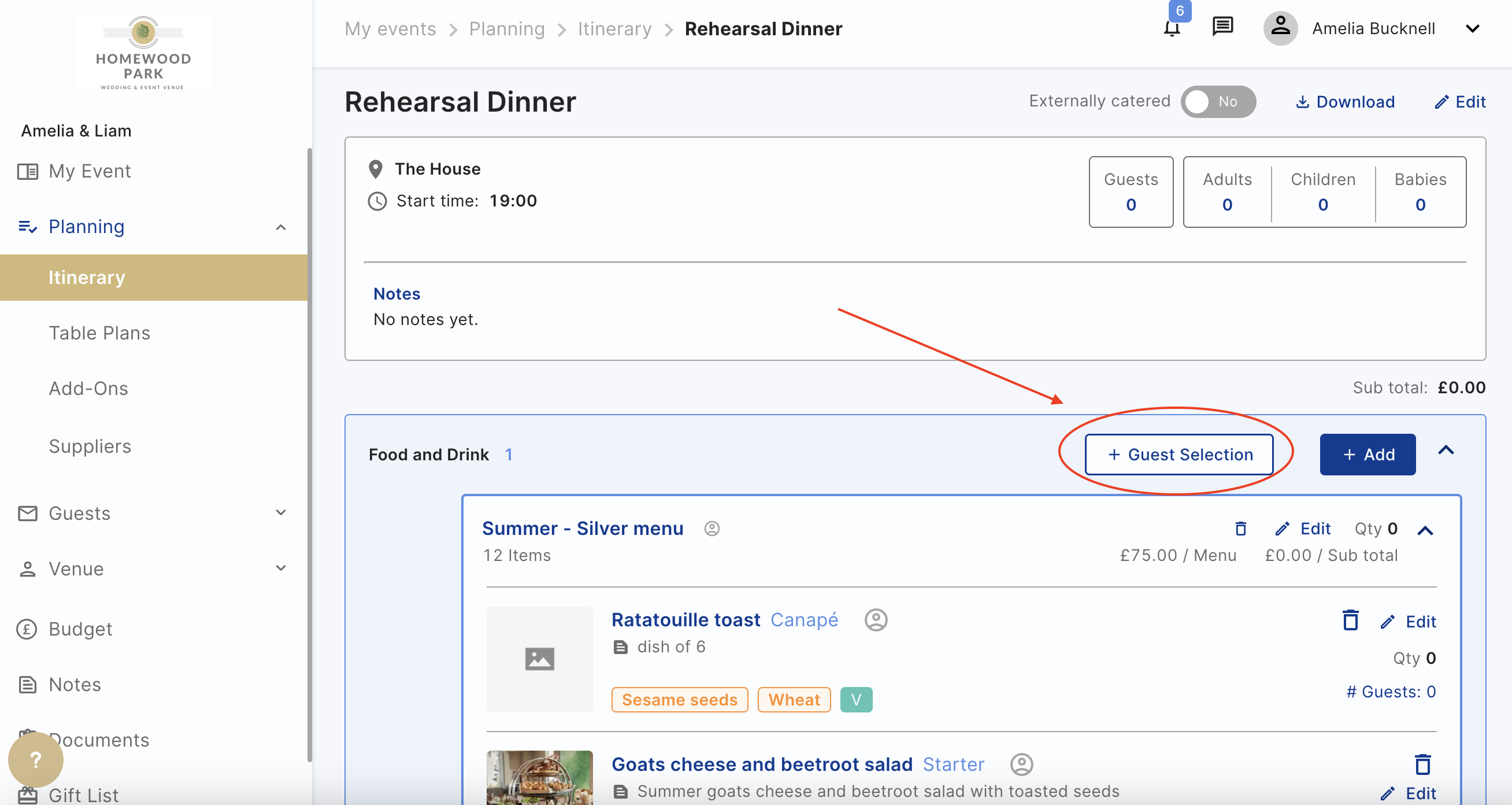The image size is (1512, 805).
Task: Click the # Guests: 0 link
Action: point(1391,692)
